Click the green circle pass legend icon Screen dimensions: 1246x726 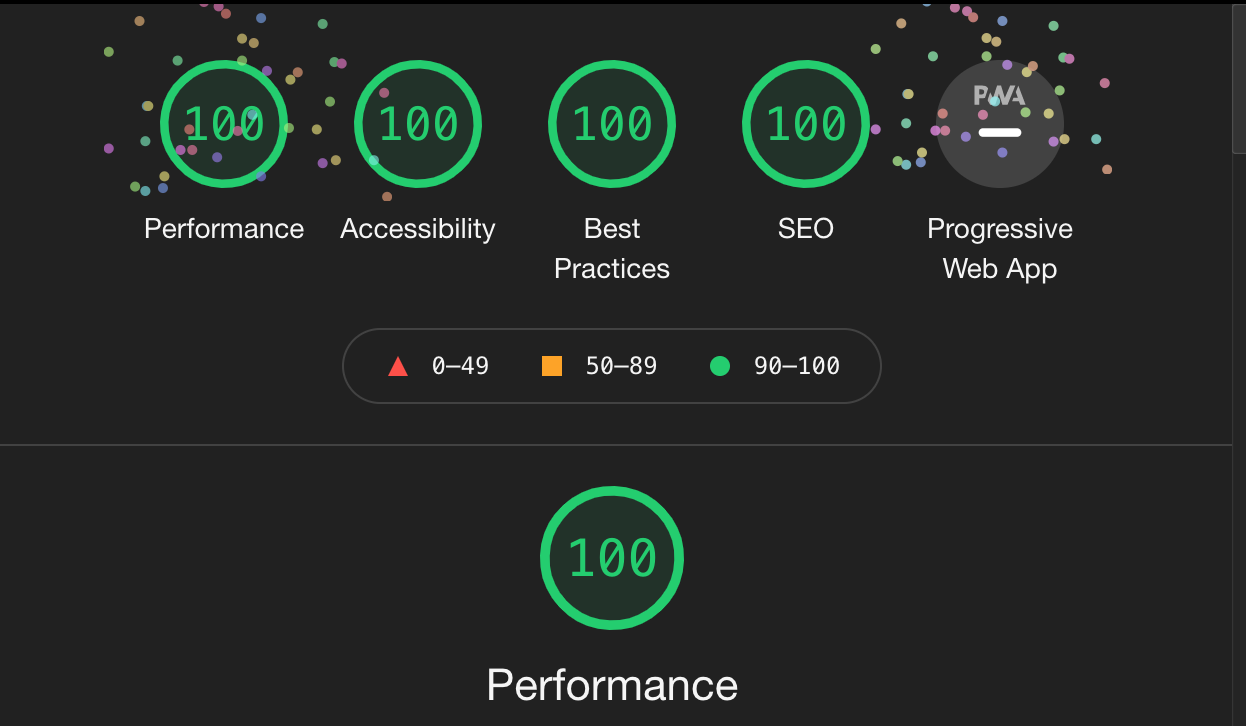[x=720, y=366]
